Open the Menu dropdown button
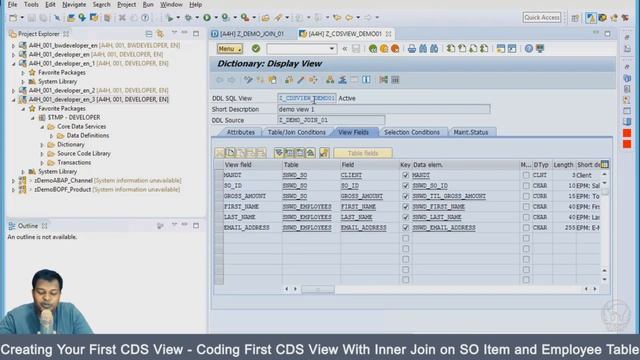640x360 pixels. (230, 49)
